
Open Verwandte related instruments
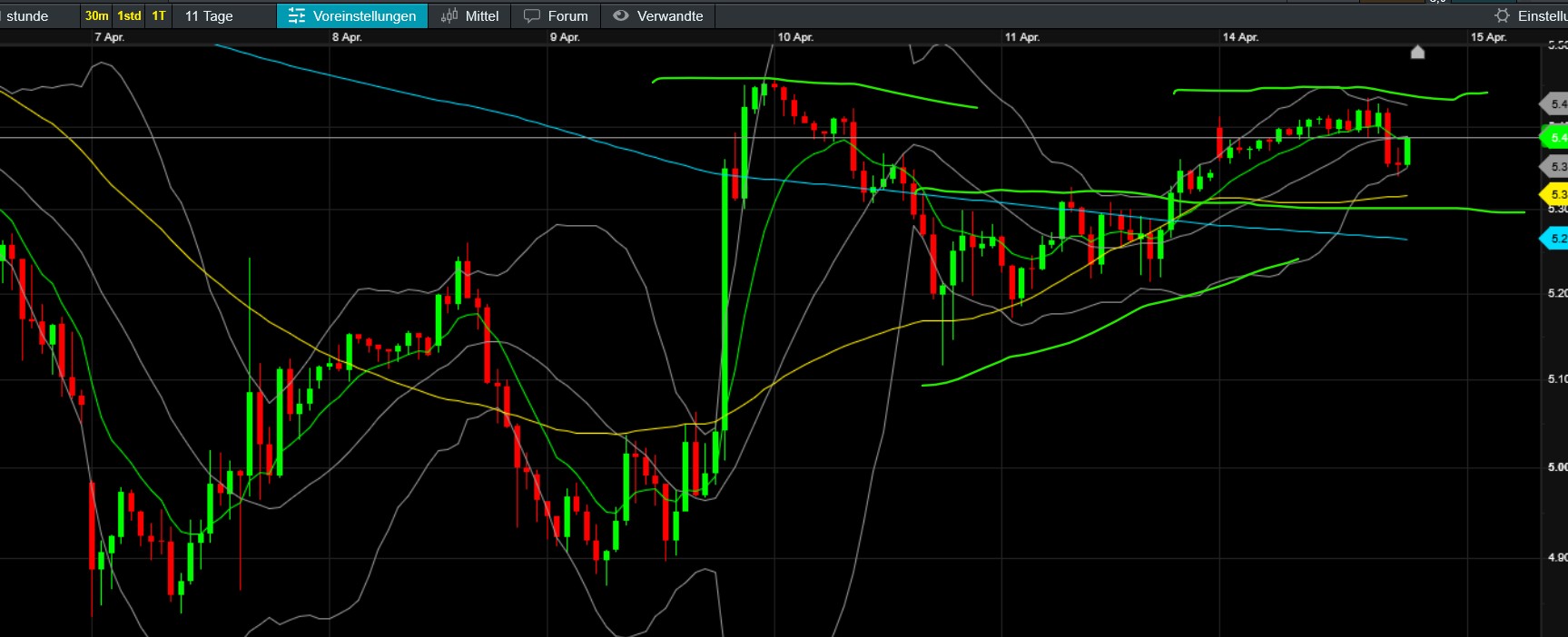coord(658,15)
